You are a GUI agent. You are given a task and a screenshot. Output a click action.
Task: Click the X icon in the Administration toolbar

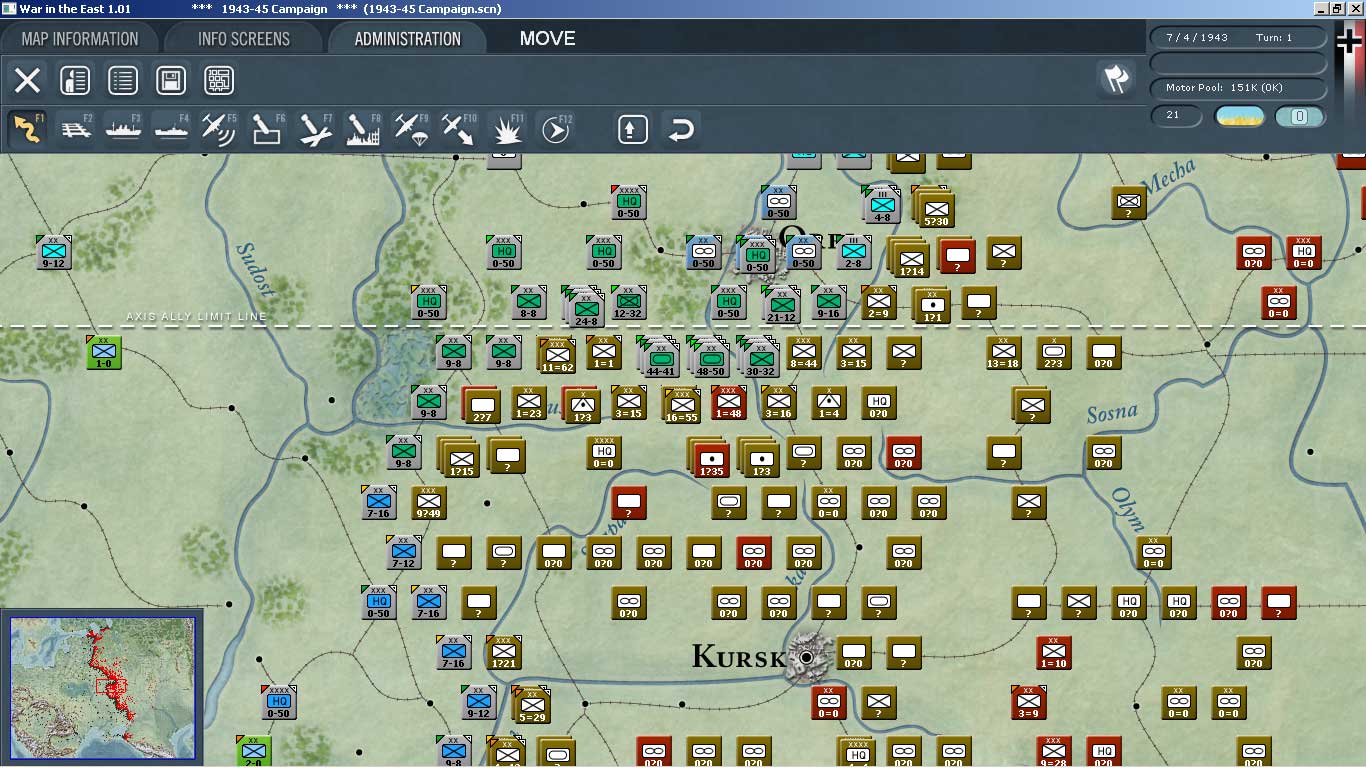27,80
